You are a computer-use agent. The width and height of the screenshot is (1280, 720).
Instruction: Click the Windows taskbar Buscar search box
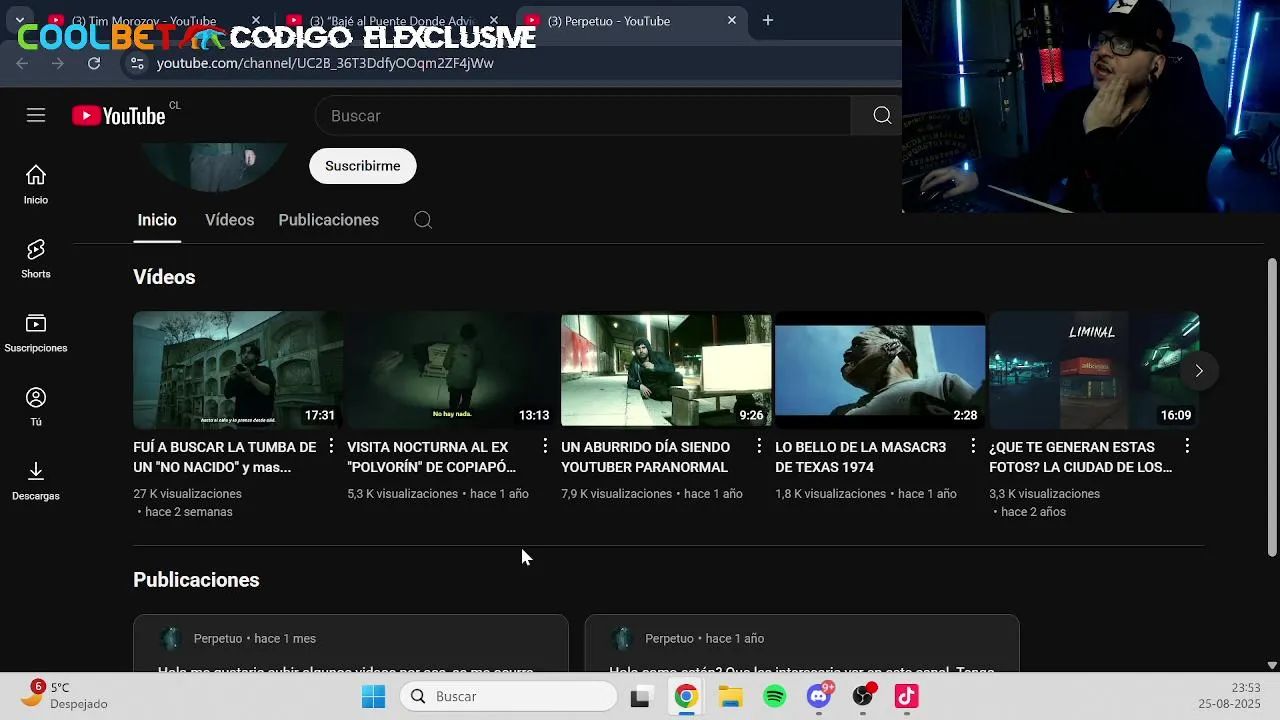[508, 696]
